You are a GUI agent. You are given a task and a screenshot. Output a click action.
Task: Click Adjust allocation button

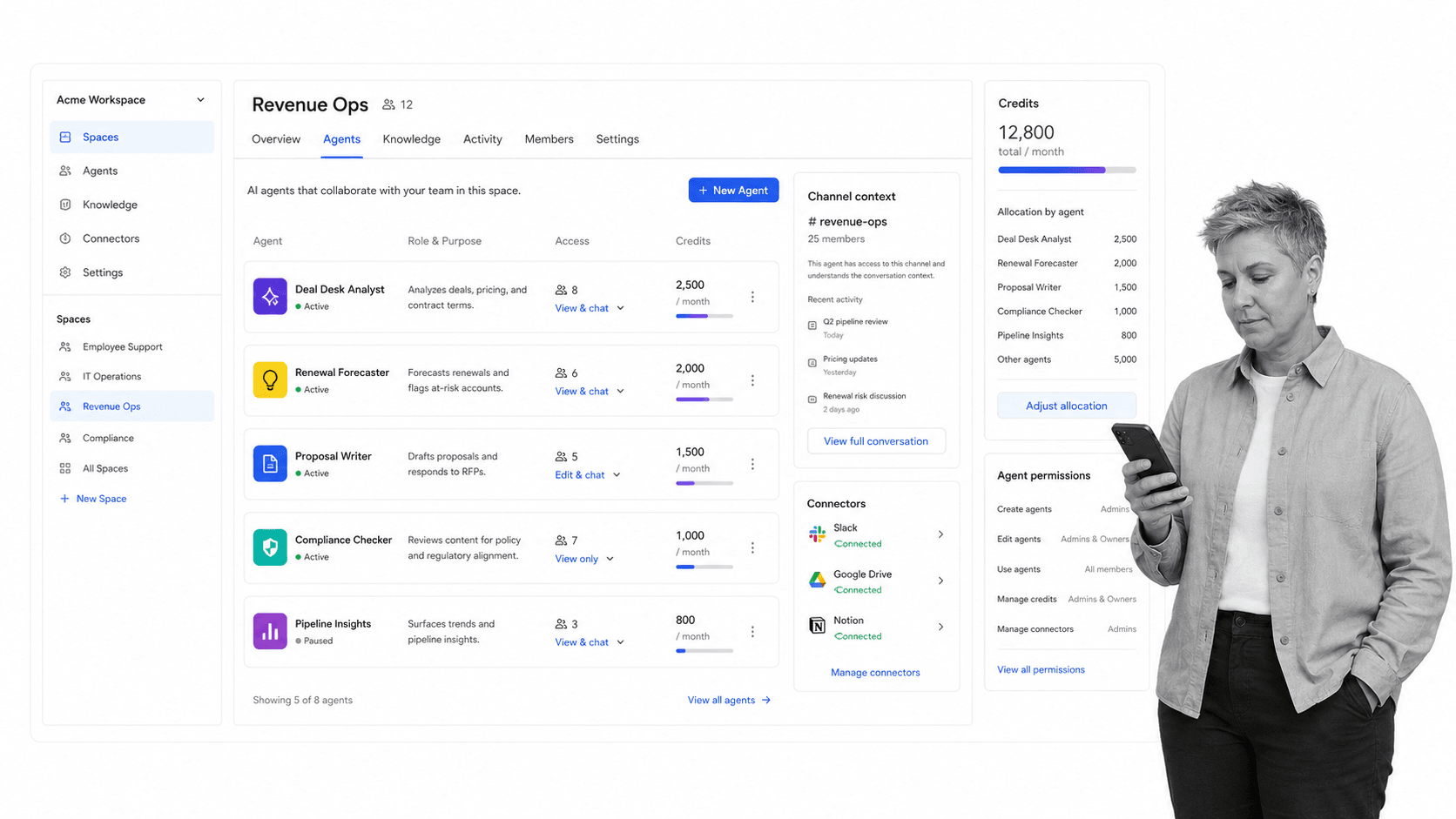click(x=1067, y=406)
